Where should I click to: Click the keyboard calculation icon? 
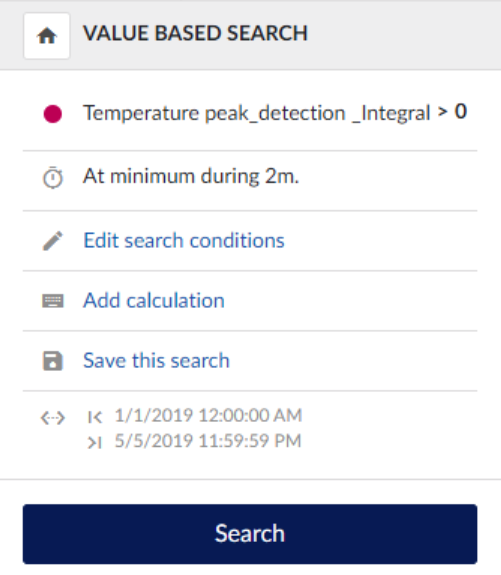(x=53, y=301)
